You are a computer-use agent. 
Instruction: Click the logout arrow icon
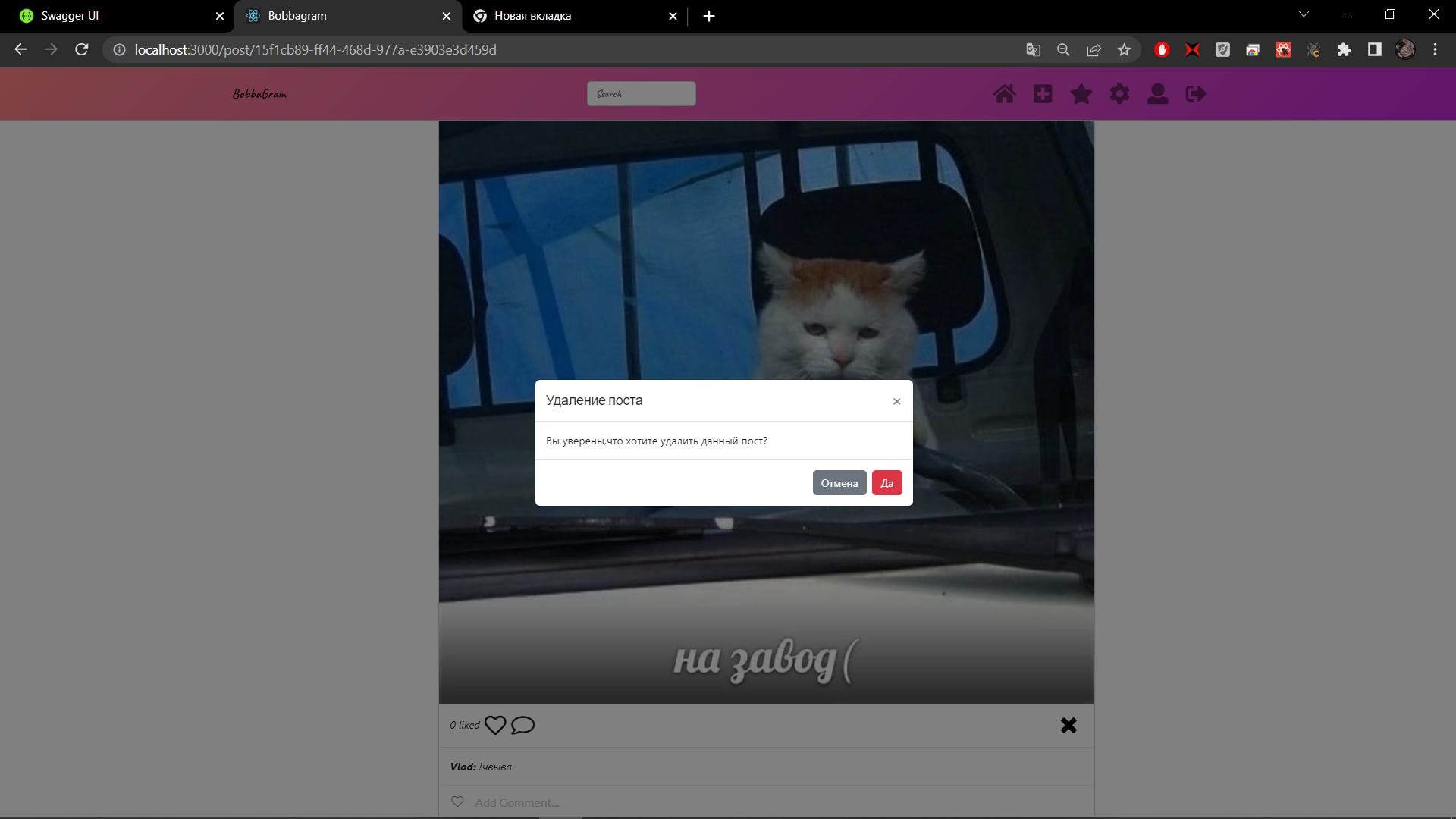tap(1196, 94)
